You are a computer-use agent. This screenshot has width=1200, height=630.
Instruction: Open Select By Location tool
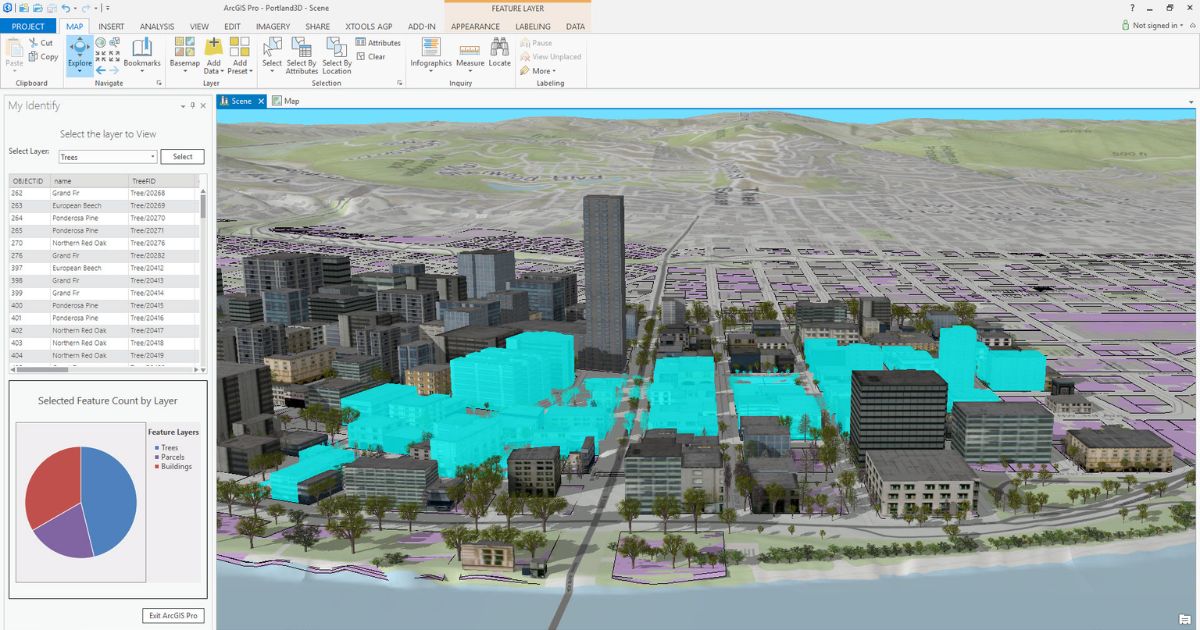pos(337,55)
